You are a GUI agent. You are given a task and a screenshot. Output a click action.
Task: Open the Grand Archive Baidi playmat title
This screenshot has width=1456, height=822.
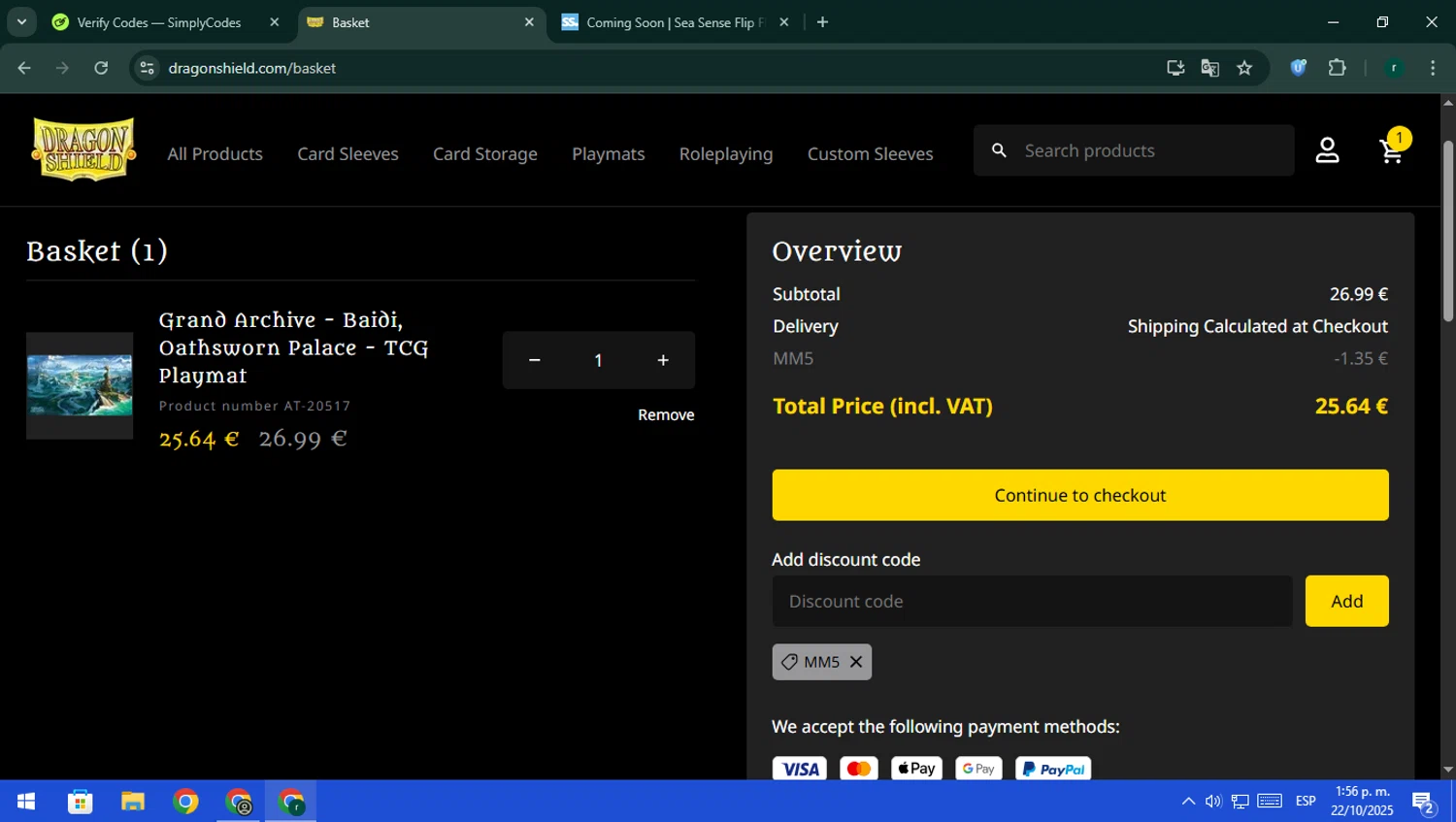[x=293, y=347]
